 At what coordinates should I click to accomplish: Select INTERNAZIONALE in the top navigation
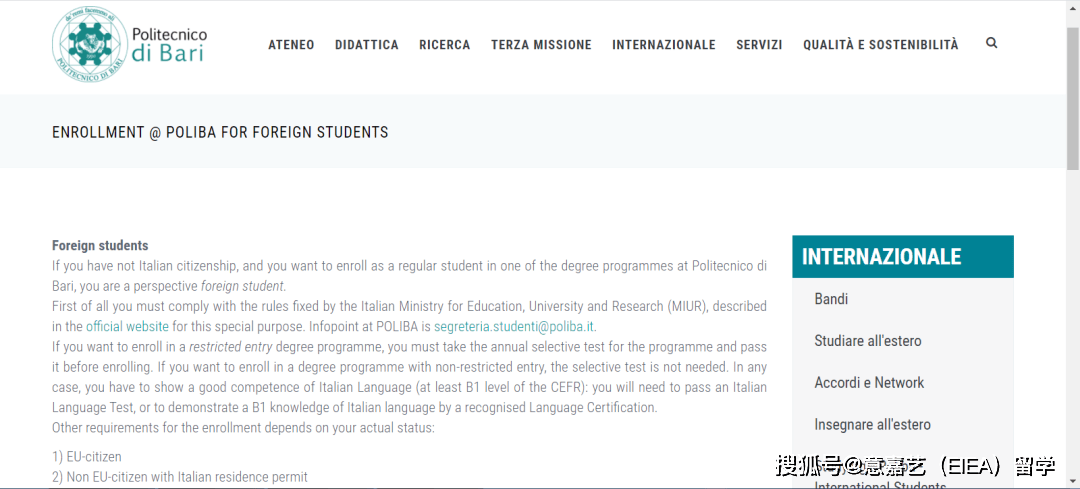tap(664, 45)
